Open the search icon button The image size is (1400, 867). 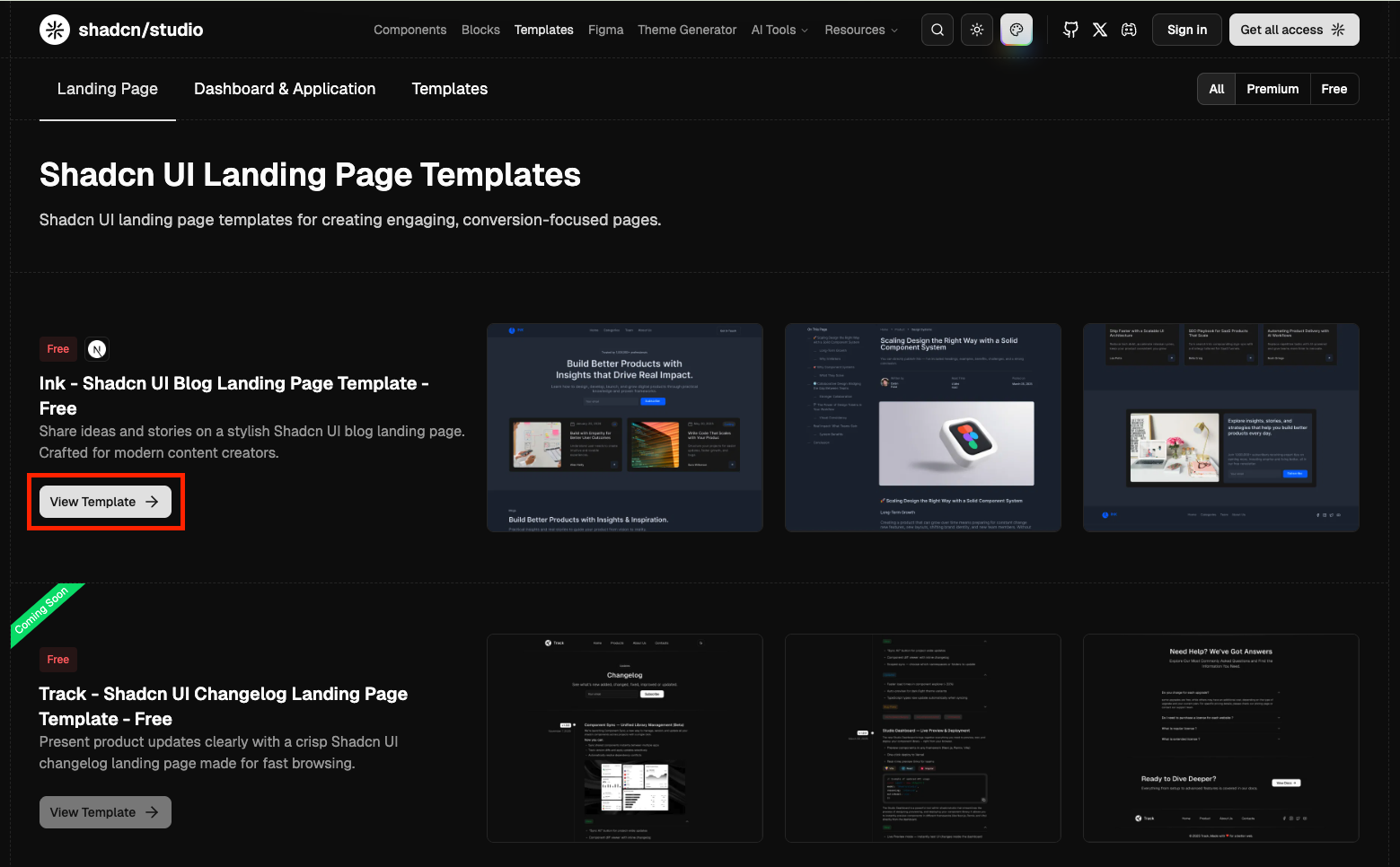pyautogui.click(x=937, y=30)
